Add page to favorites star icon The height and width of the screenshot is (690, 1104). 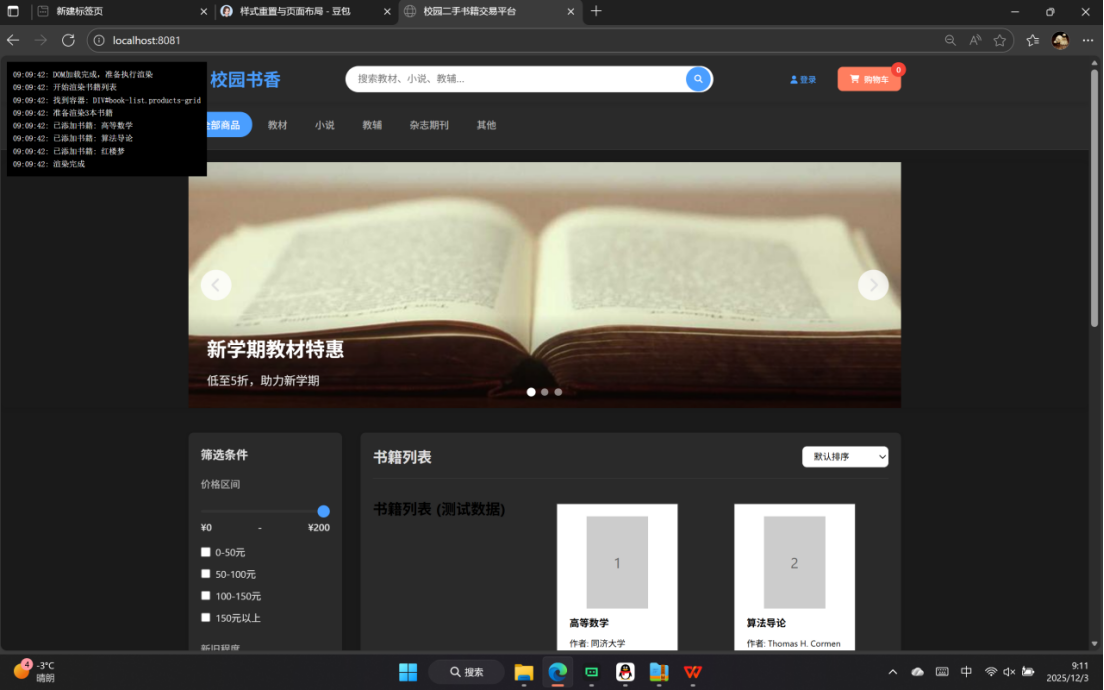pos(999,40)
